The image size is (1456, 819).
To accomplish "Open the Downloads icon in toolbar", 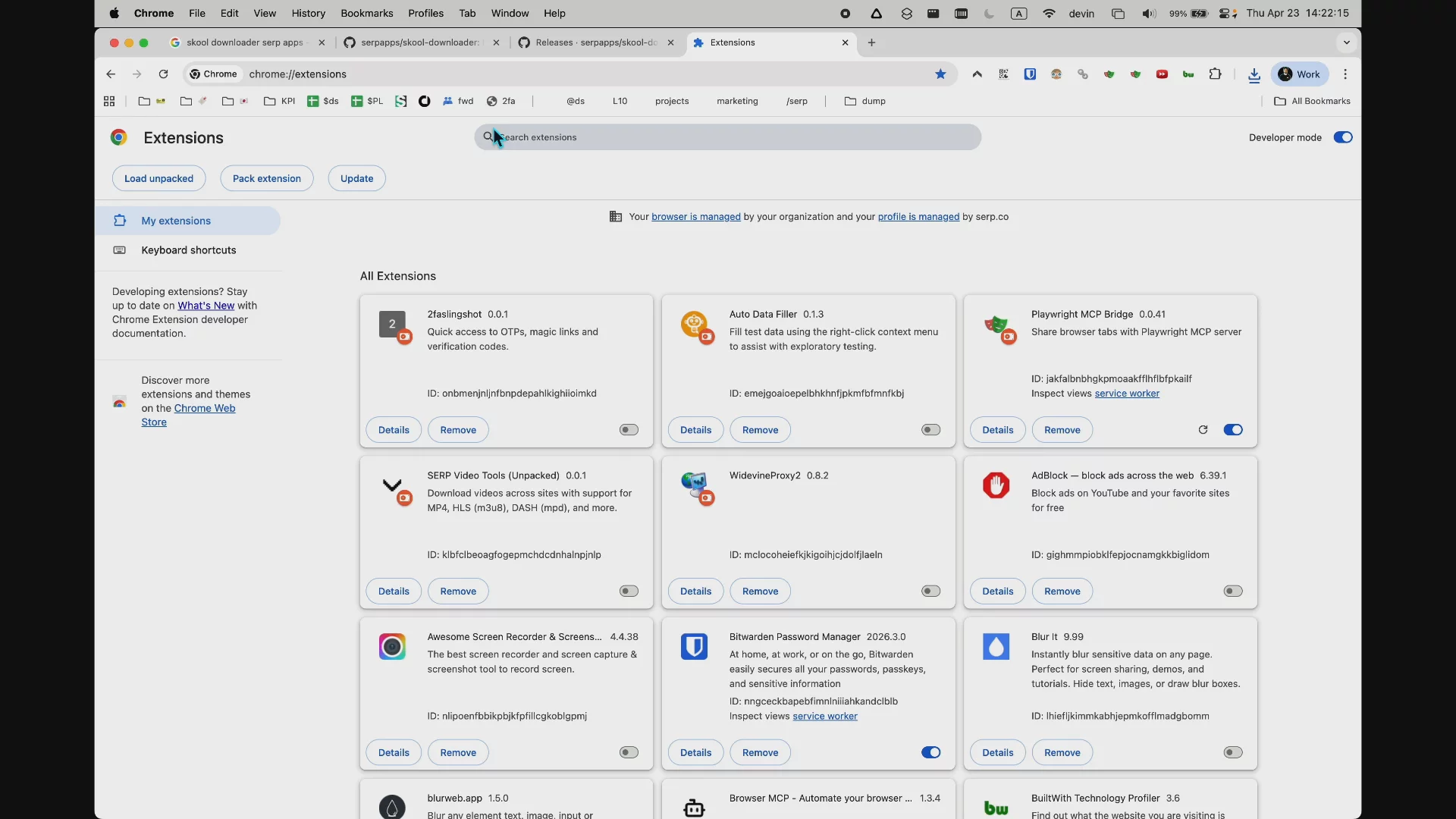I will tap(1254, 74).
